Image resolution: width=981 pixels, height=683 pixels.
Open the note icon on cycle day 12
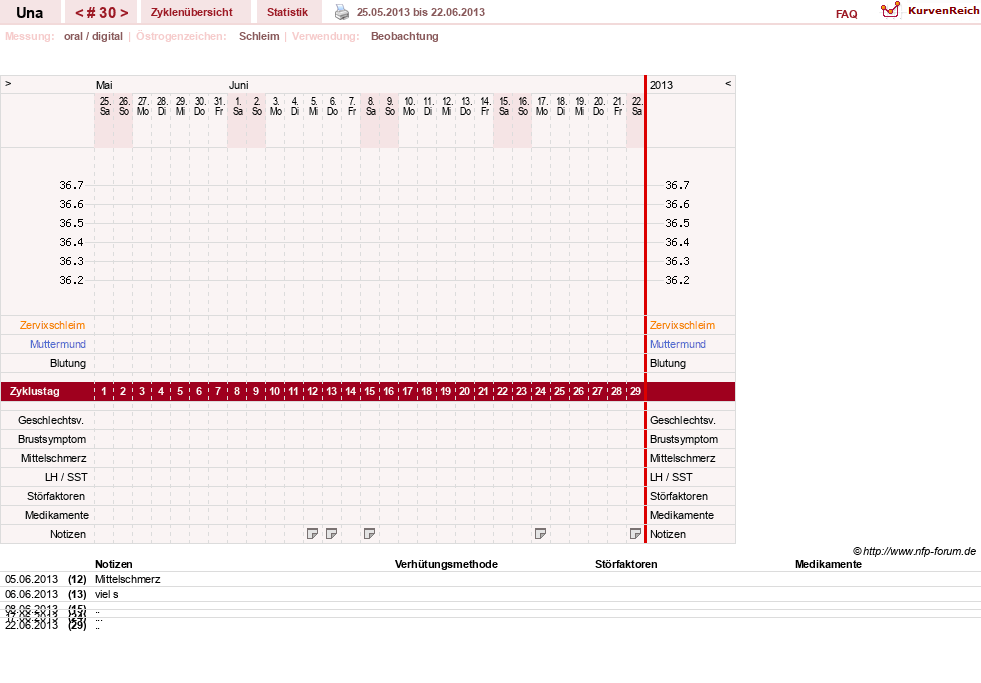(x=312, y=534)
